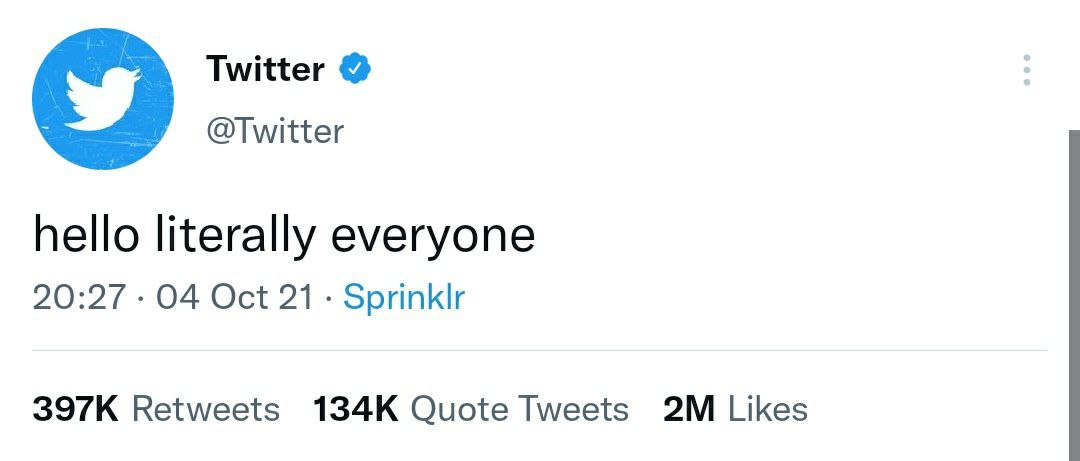View the "Likes" list
This screenshot has width=1080, height=461.
click(767, 408)
